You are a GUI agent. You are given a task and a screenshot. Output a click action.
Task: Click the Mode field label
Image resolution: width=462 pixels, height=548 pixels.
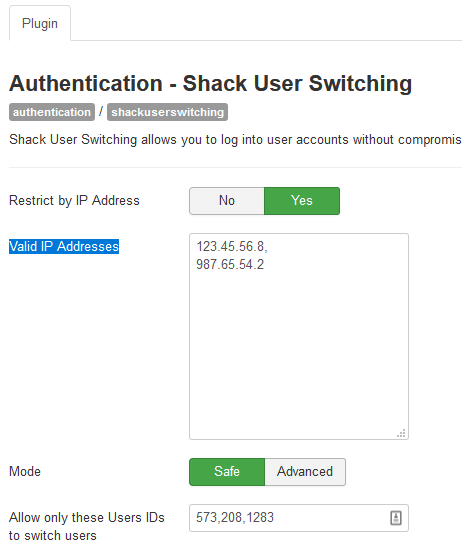tap(25, 471)
